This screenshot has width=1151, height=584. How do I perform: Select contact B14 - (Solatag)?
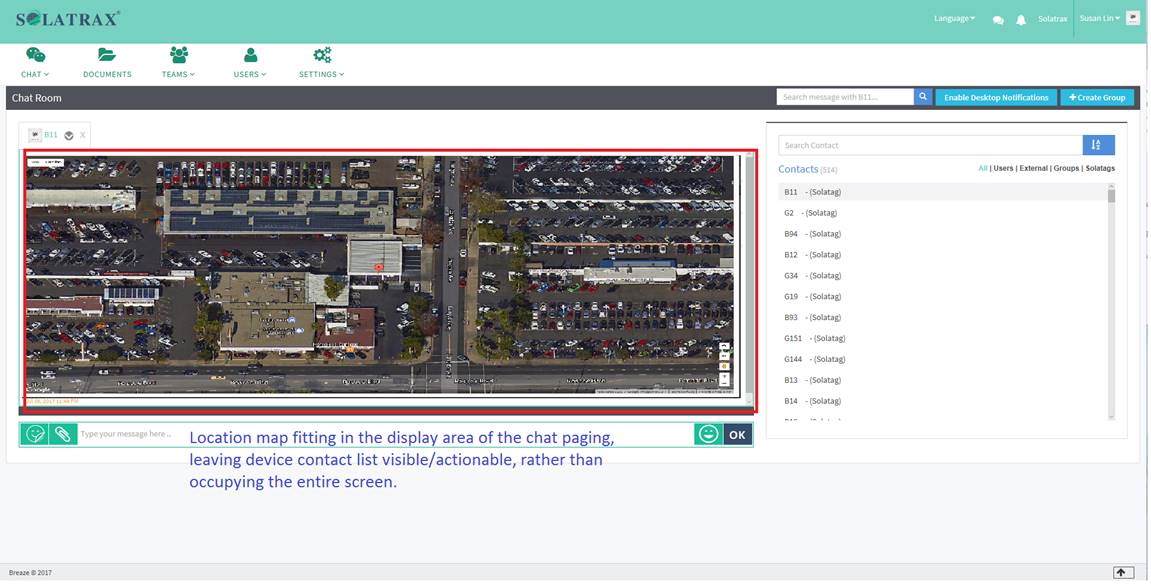pos(943,401)
